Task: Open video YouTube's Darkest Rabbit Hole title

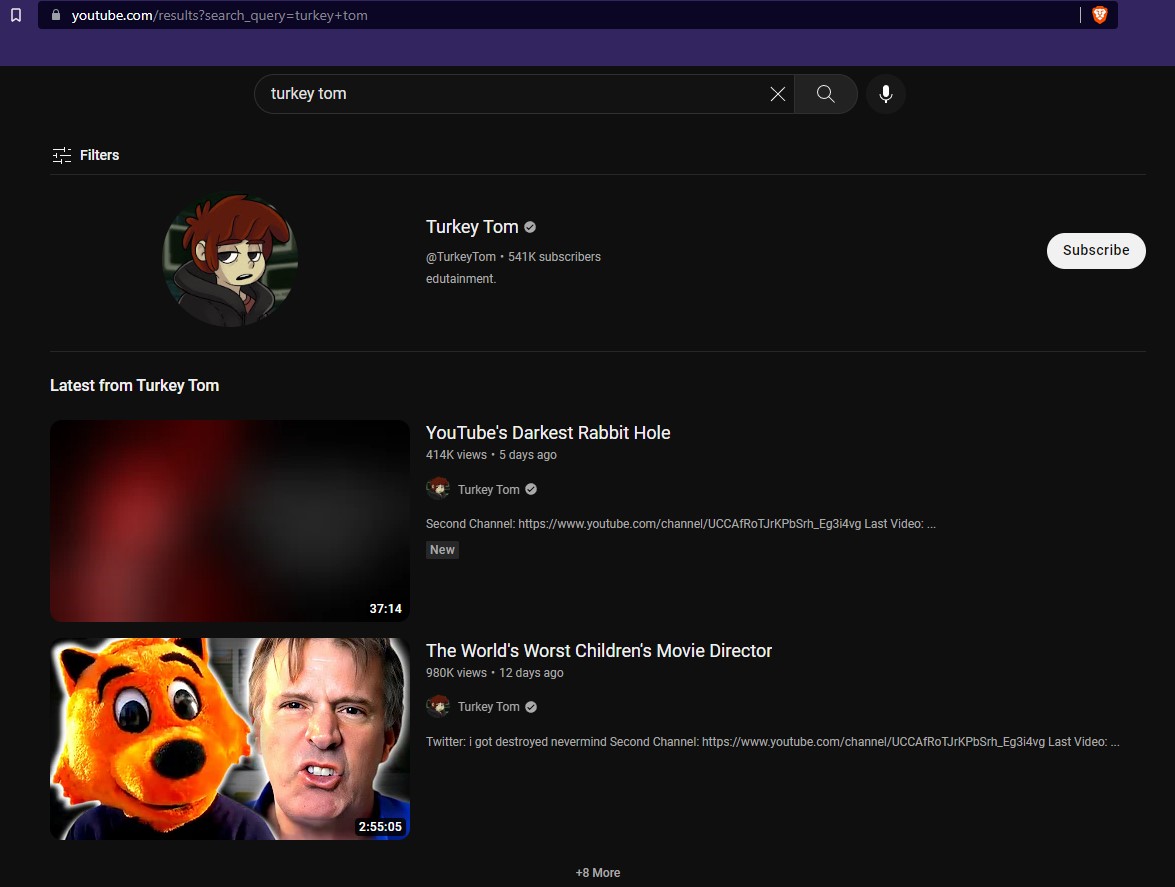Action: pyautogui.click(x=548, y=433)
